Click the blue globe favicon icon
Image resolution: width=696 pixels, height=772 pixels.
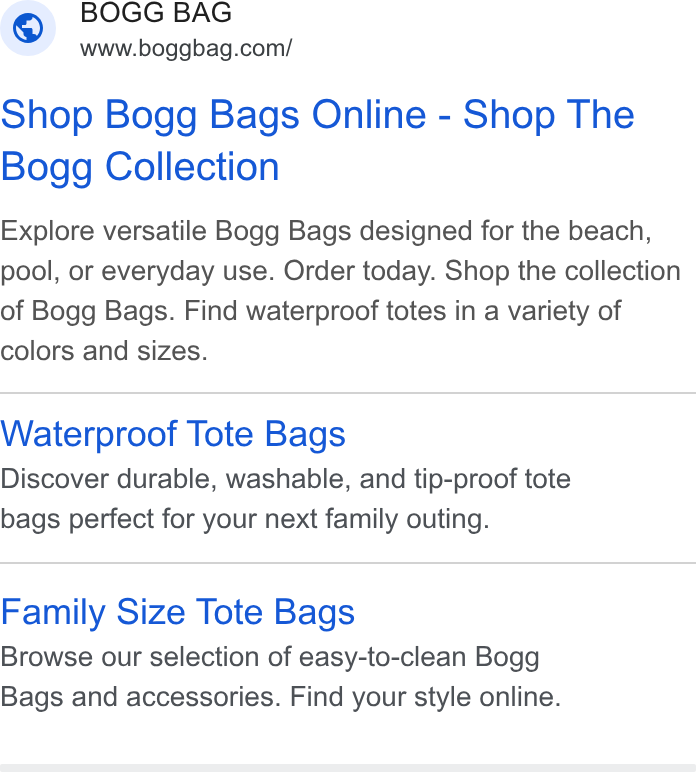click(28, 28)
